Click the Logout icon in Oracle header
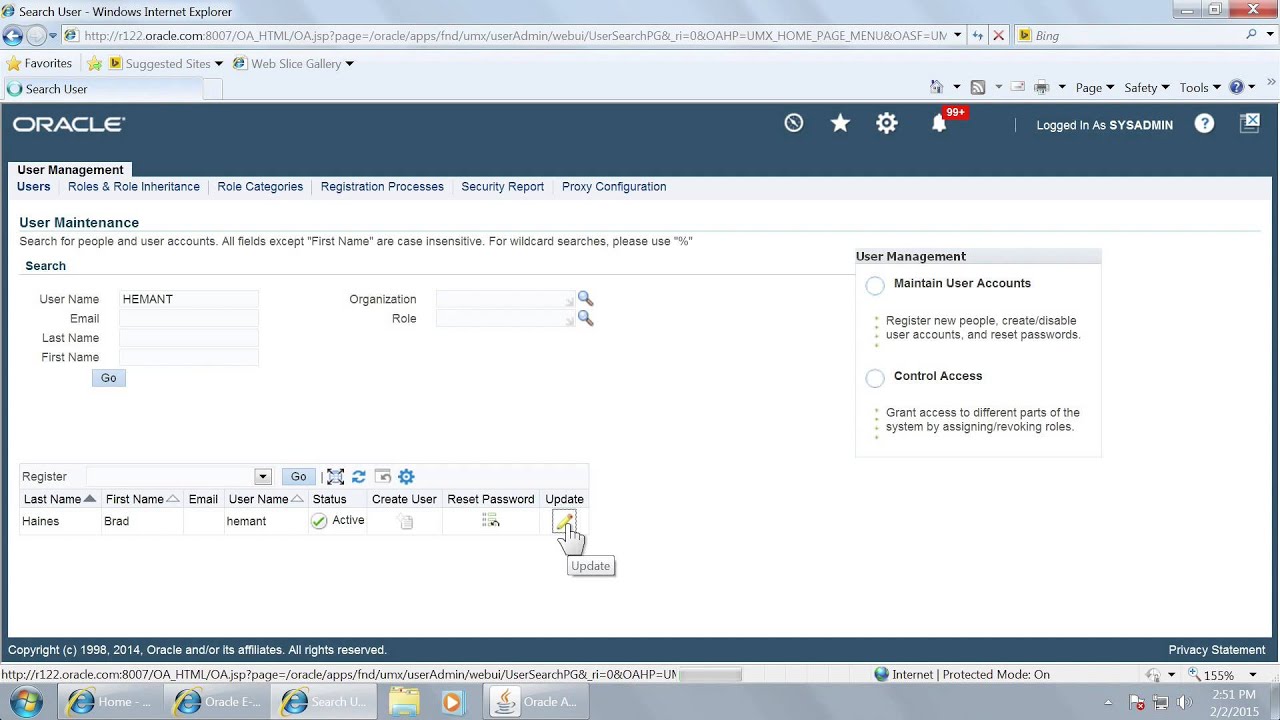Image resolution: width=1280 pixels, height=720 pixels. pos(1251,123)
